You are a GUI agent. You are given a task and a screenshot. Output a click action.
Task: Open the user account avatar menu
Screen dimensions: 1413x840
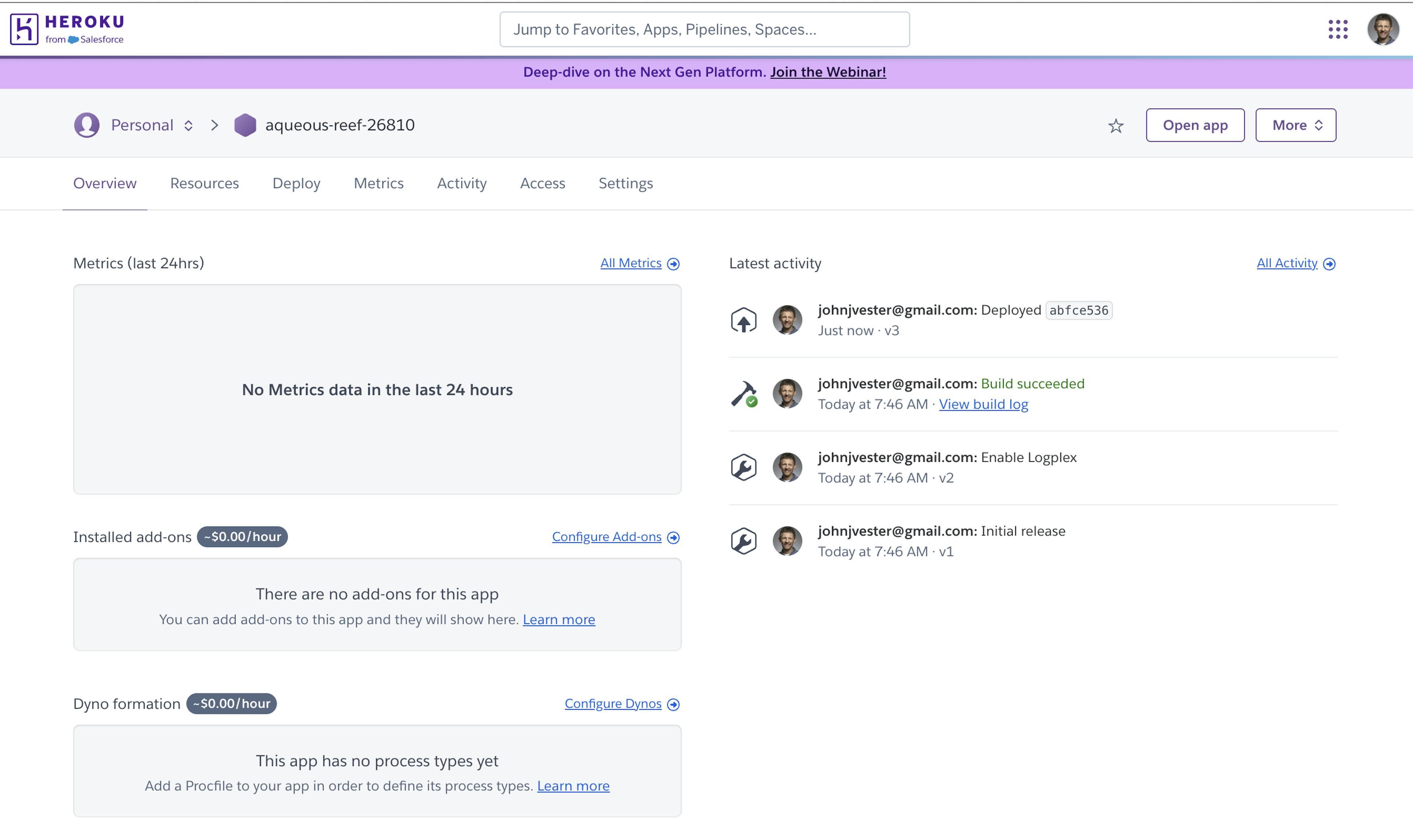(1383, 29)
